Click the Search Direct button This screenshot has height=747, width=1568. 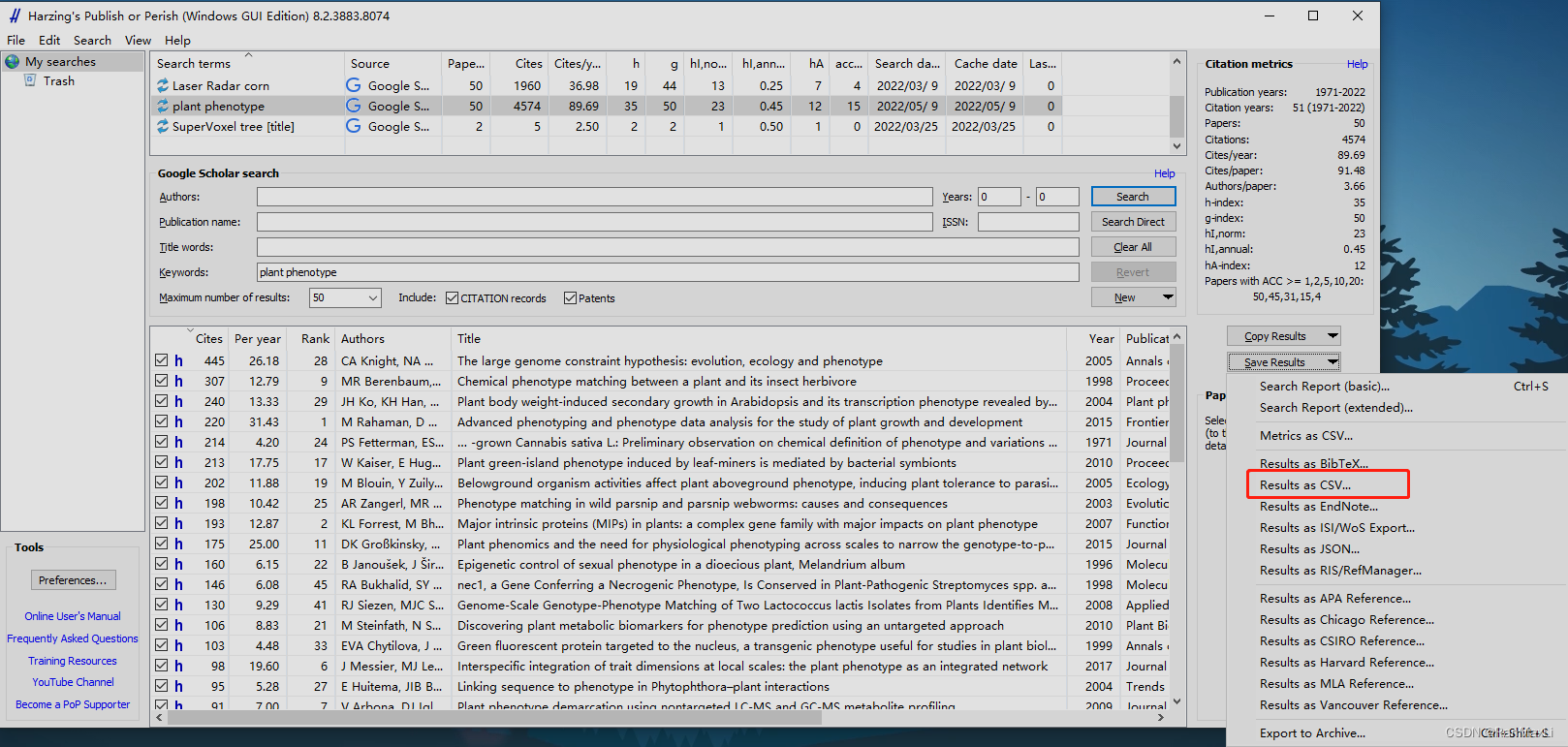(x=1133, y=222)
